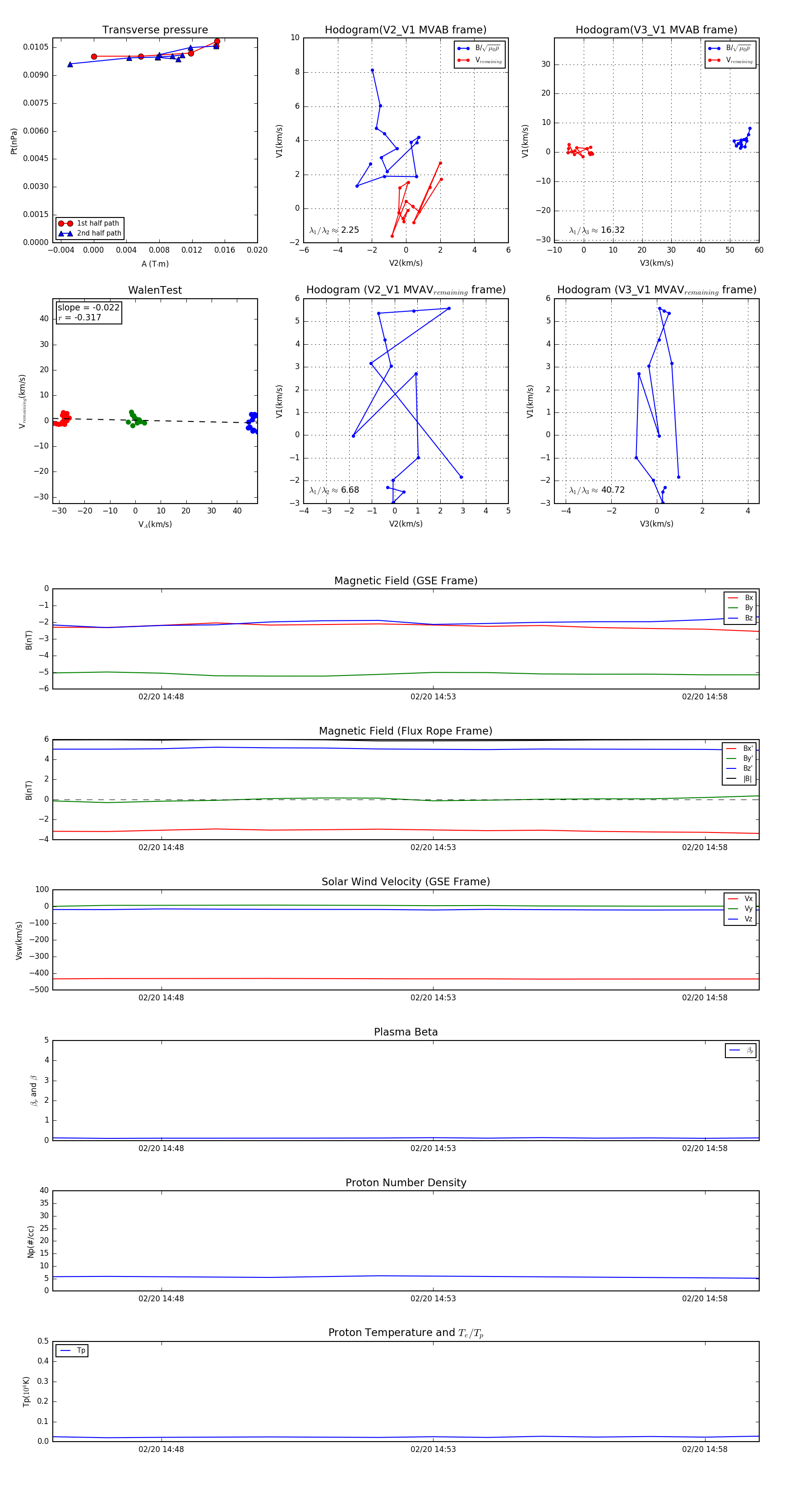Click the λ1/λ2 ≈ 6.68 annotation

tap(334, 490)
